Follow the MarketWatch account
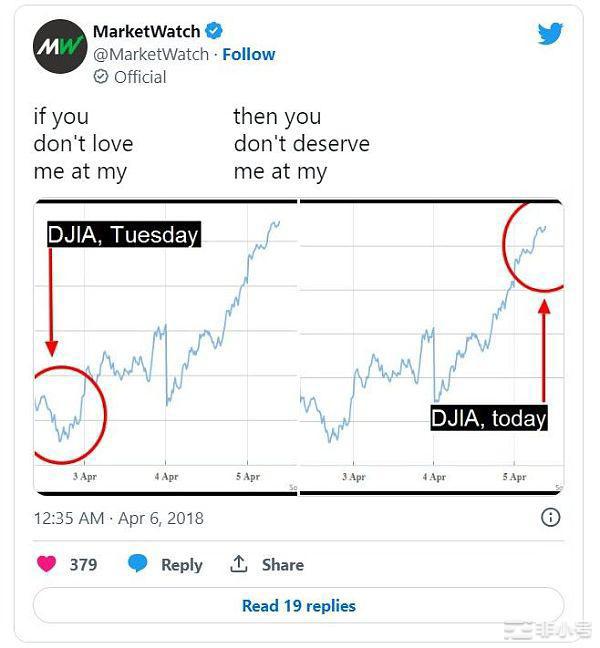 click(249, 54)
